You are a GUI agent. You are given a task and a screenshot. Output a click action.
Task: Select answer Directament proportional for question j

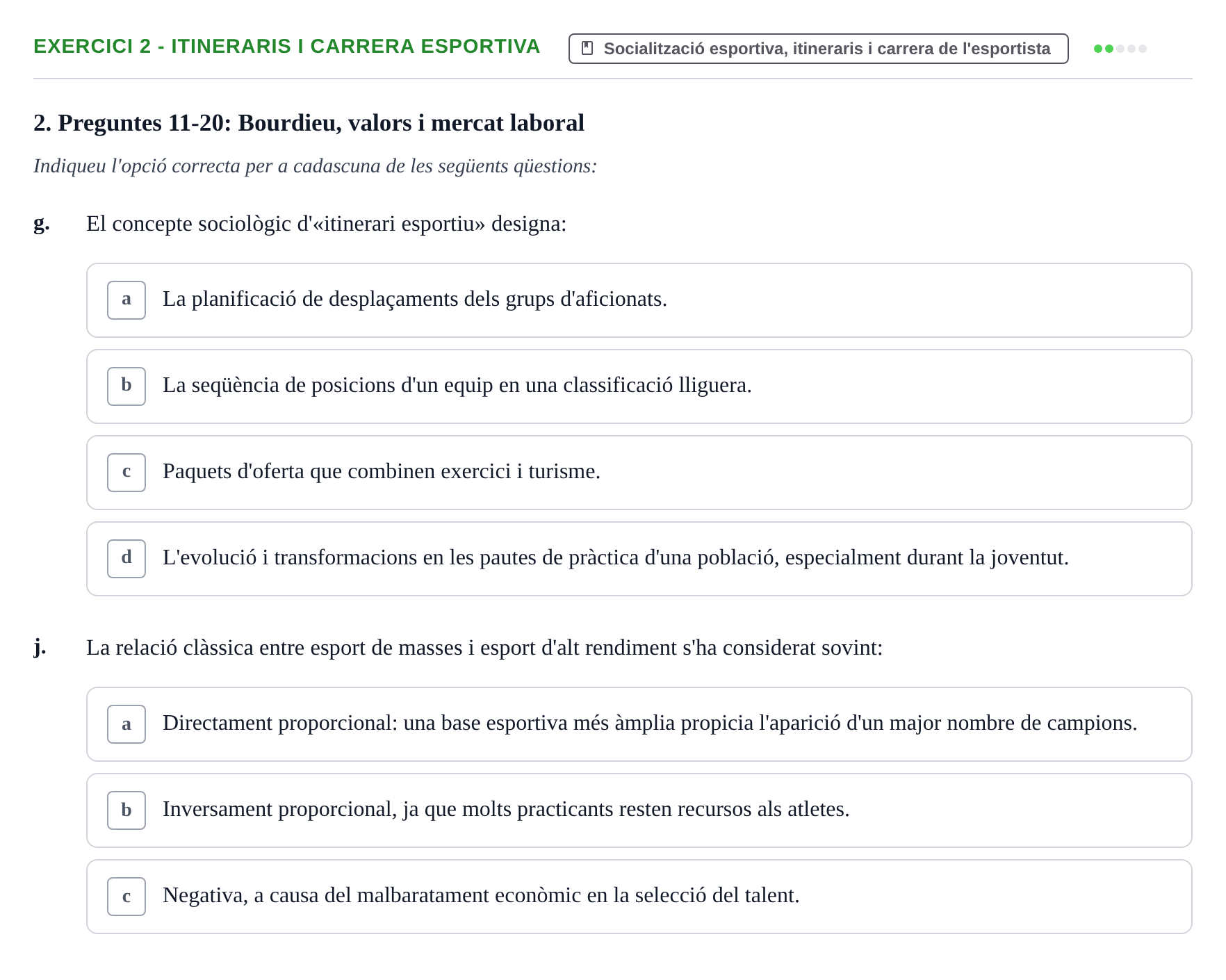639,724
